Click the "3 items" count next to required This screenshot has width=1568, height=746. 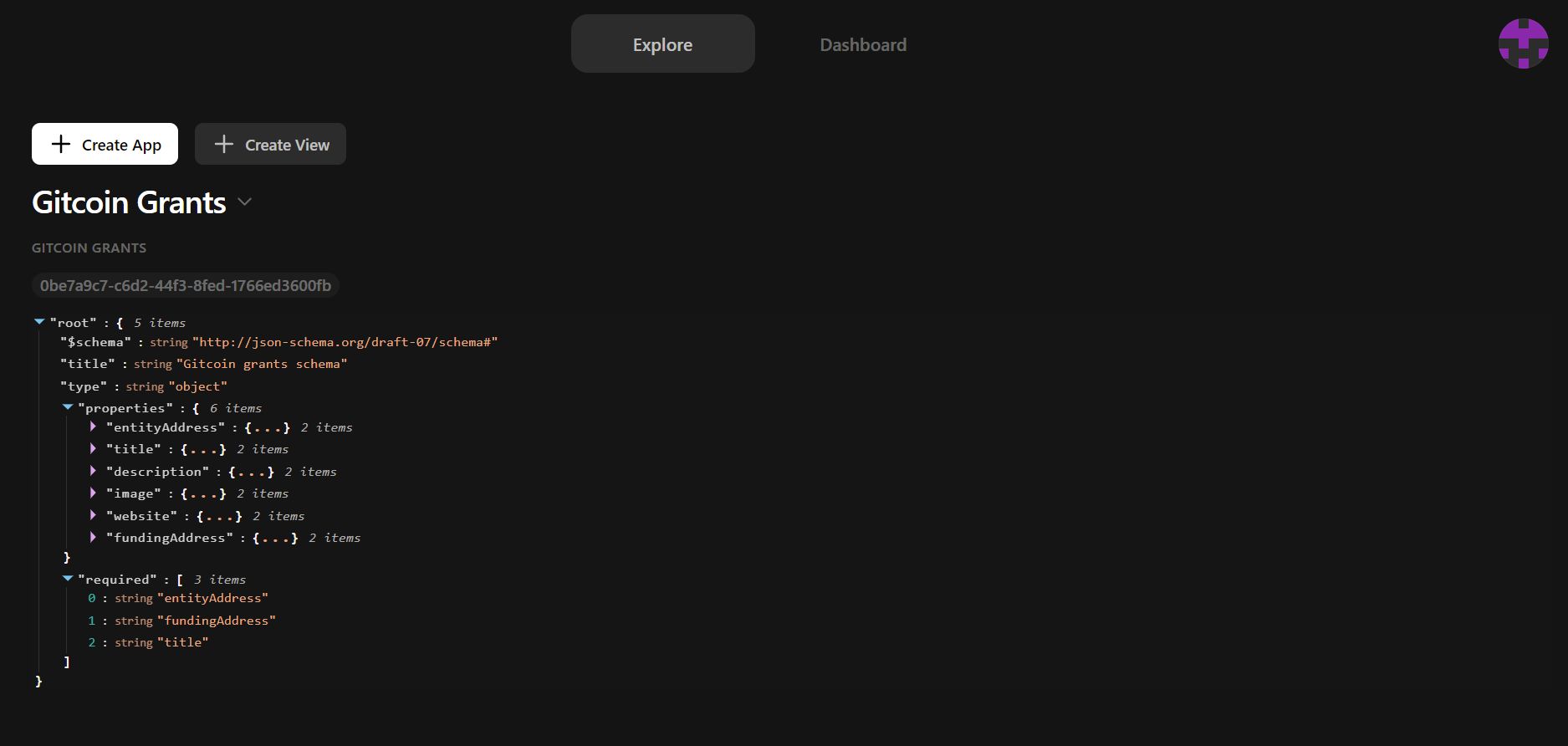pos(220,580)
